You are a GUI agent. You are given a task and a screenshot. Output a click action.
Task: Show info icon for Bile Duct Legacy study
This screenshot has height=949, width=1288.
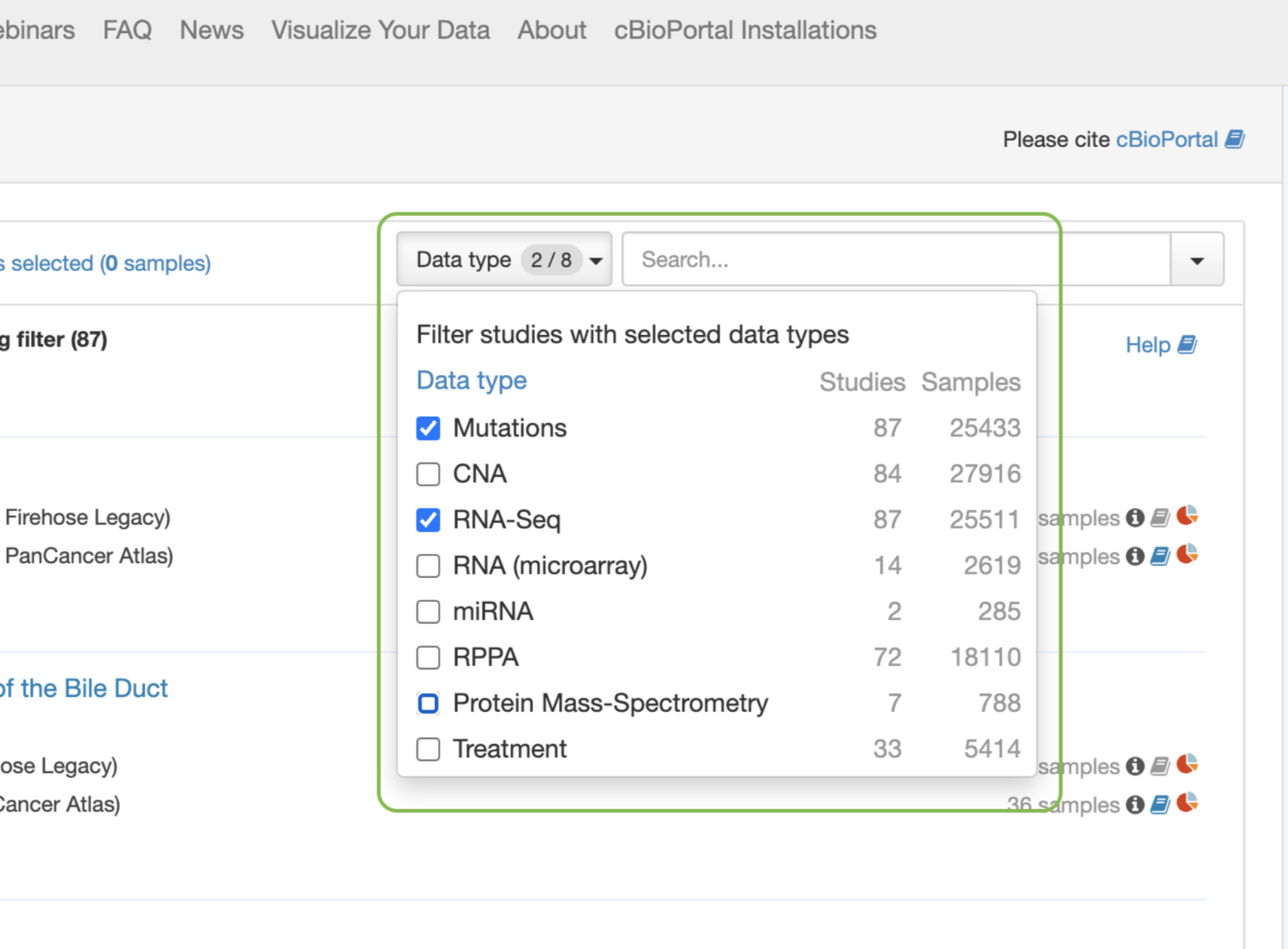1135,766
